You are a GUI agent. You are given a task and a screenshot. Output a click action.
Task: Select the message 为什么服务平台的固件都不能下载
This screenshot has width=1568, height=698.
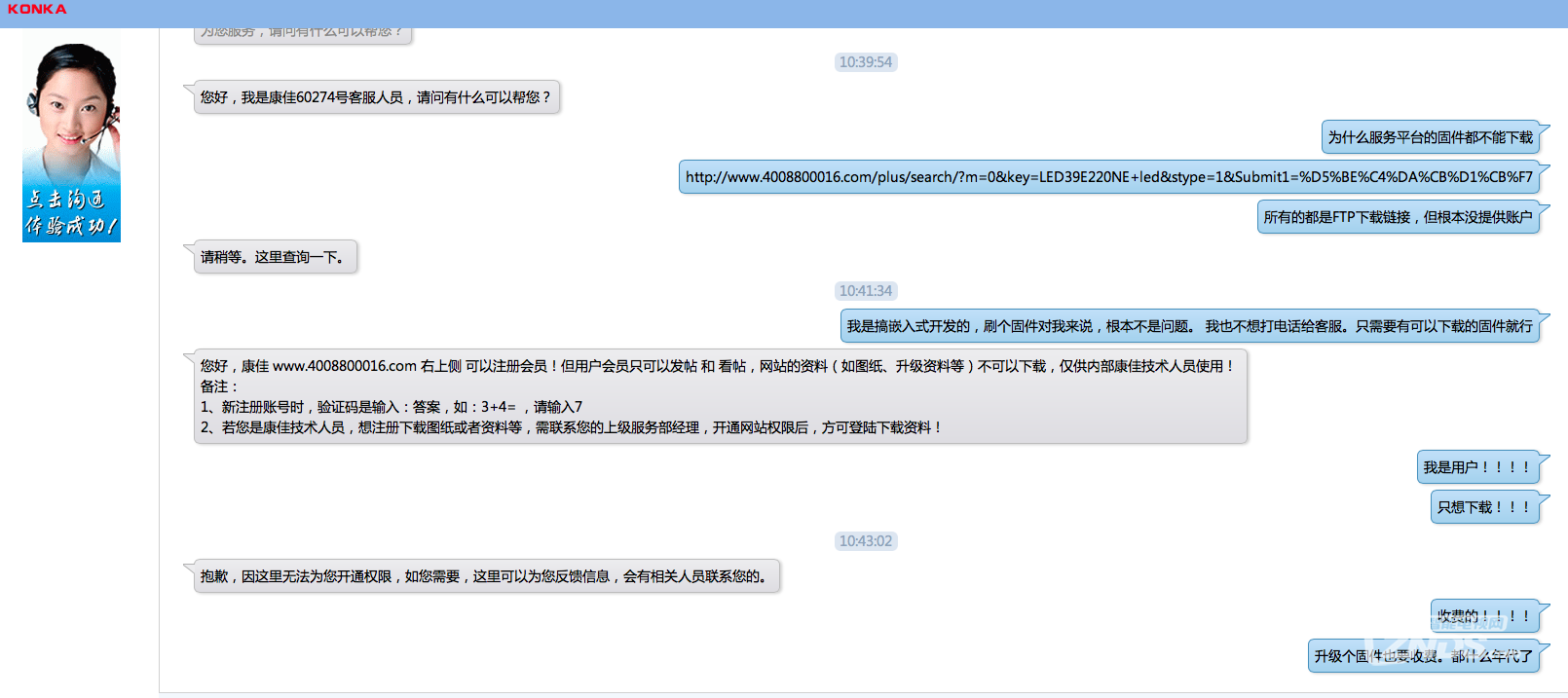point(1431,137)
